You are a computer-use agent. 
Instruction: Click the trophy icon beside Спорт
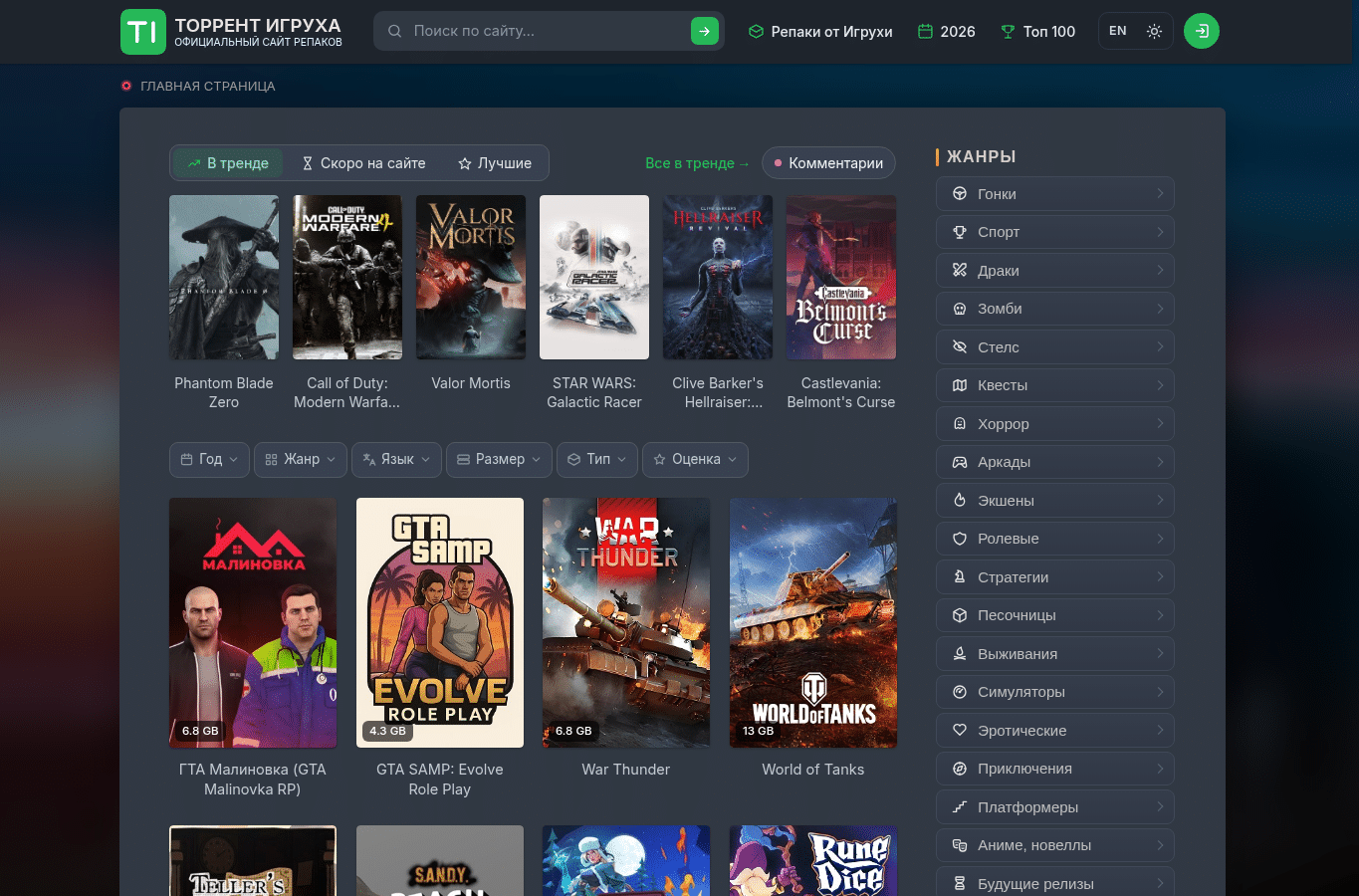pyautogui.click(x=960, y=232)
